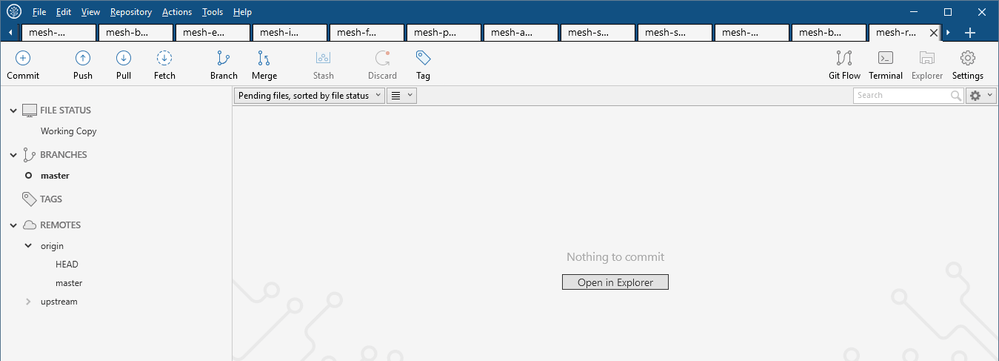
Task: Switch to the mesh-e... tab
Action: [213, 32]
